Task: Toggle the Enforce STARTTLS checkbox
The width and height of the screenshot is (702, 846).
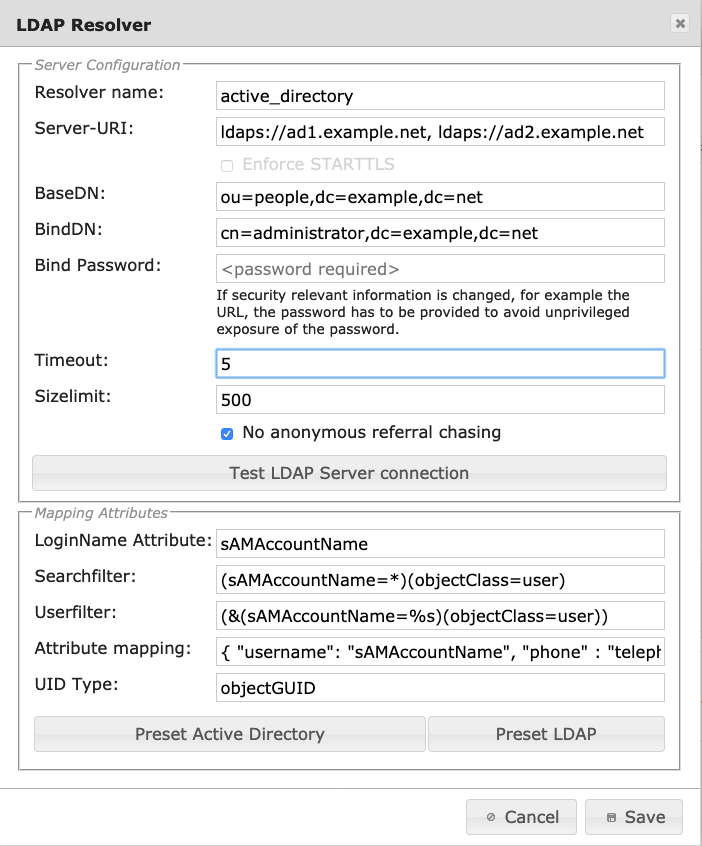Action: pyautogui.click(x=227, y=165)
